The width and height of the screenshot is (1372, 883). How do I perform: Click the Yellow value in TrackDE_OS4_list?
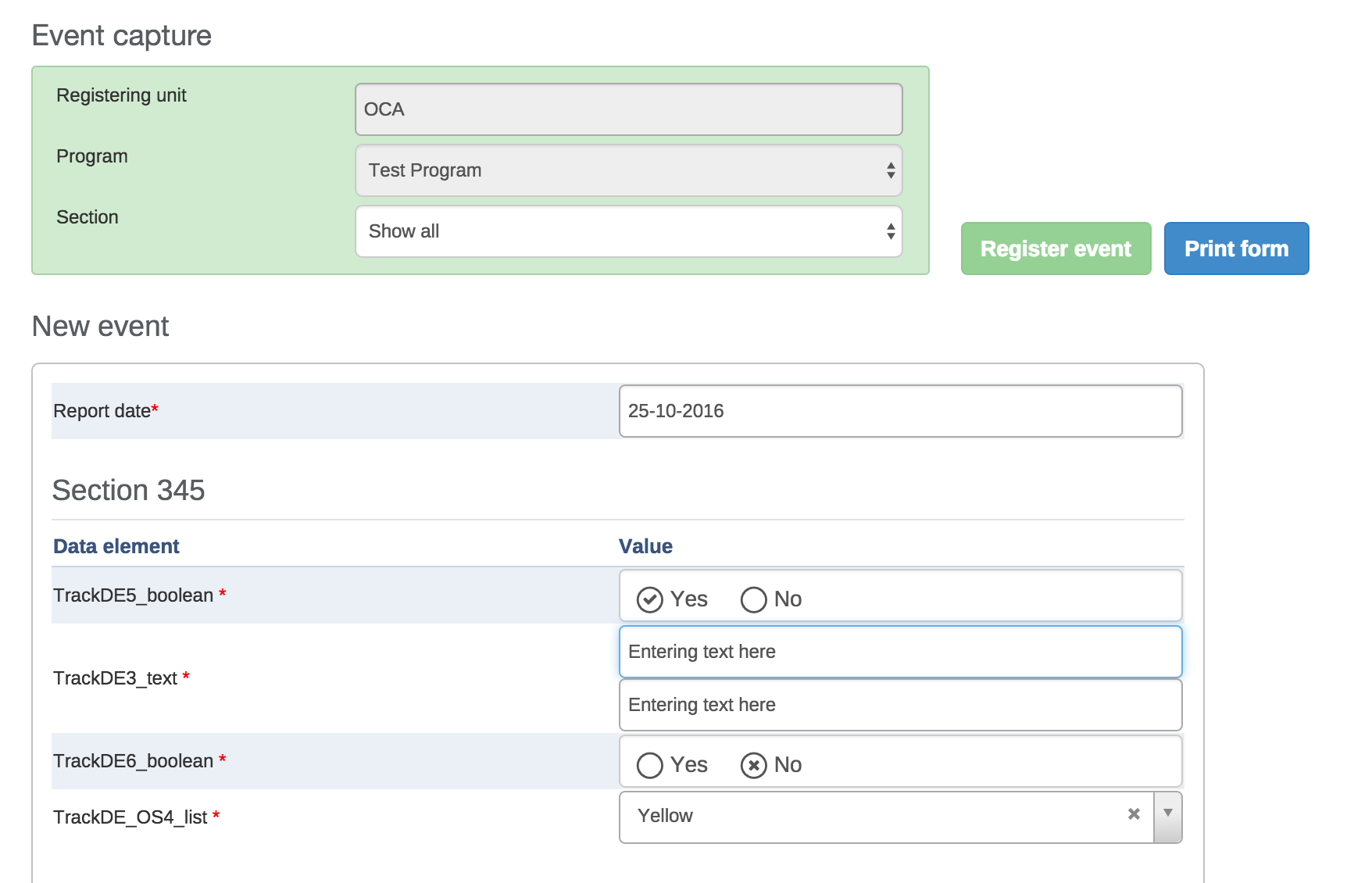coord(666,816)
